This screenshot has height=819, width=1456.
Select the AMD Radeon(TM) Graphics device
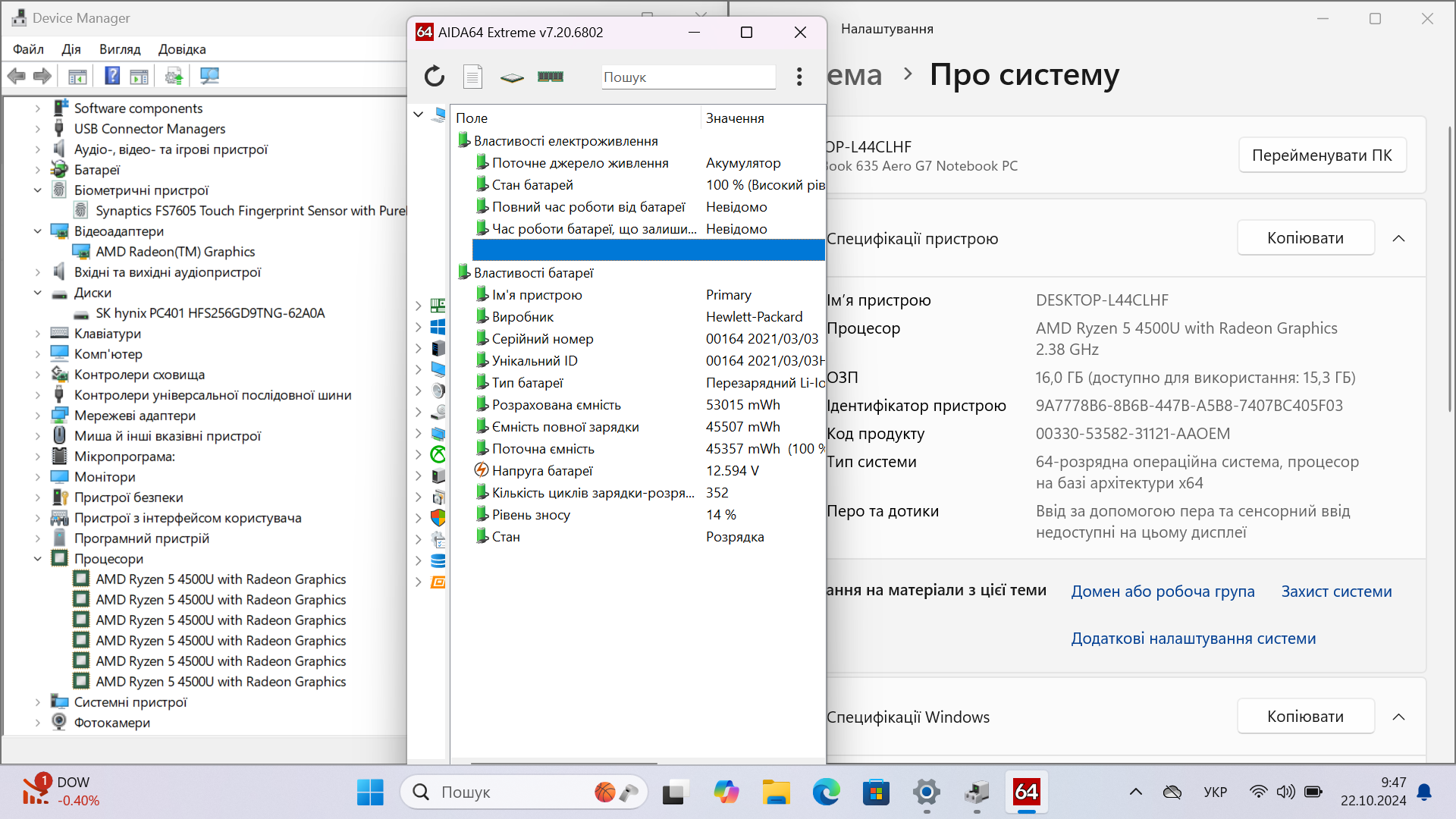(175, 252)
